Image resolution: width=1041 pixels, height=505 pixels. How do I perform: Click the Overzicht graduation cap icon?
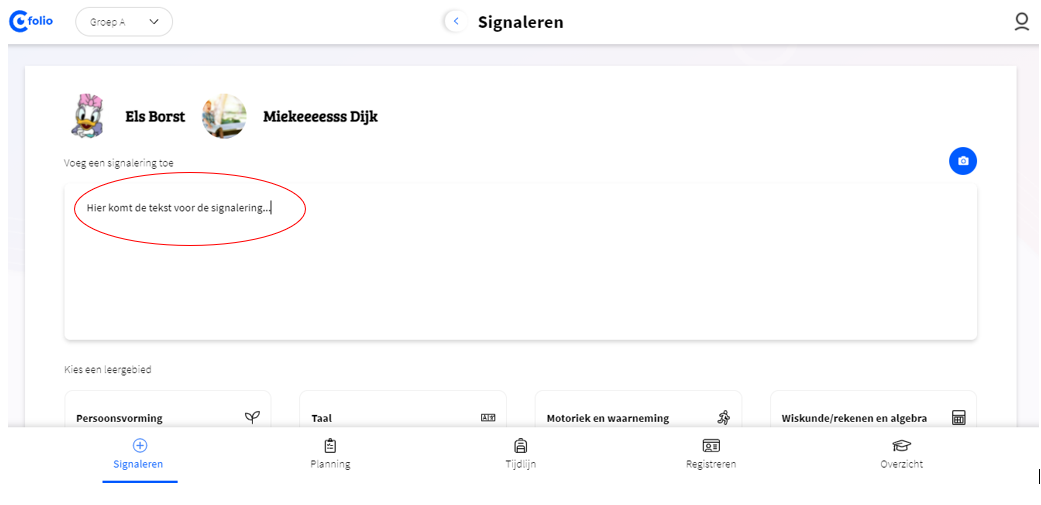[x=902, y=445]
